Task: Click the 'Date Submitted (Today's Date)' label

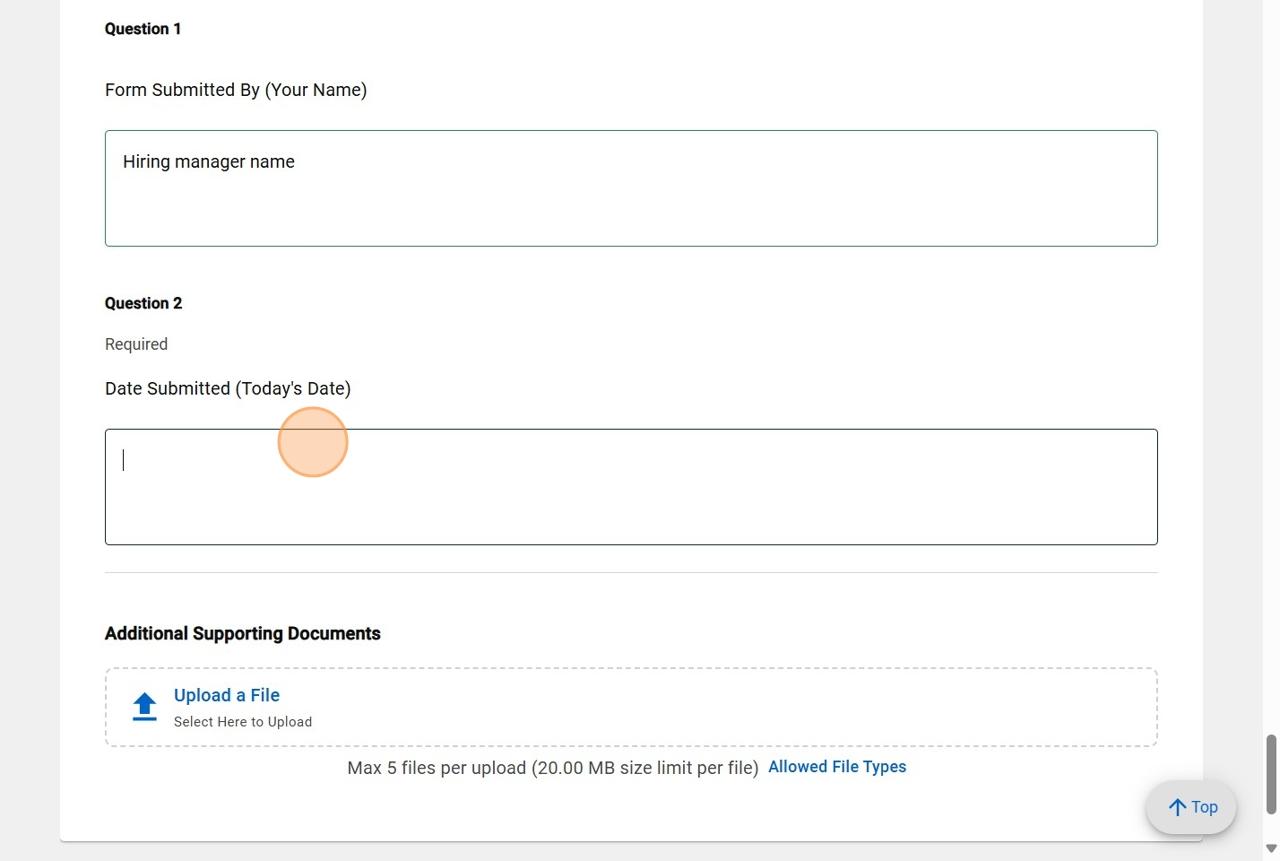Action: pyautogui.click(x=228, y=388)
